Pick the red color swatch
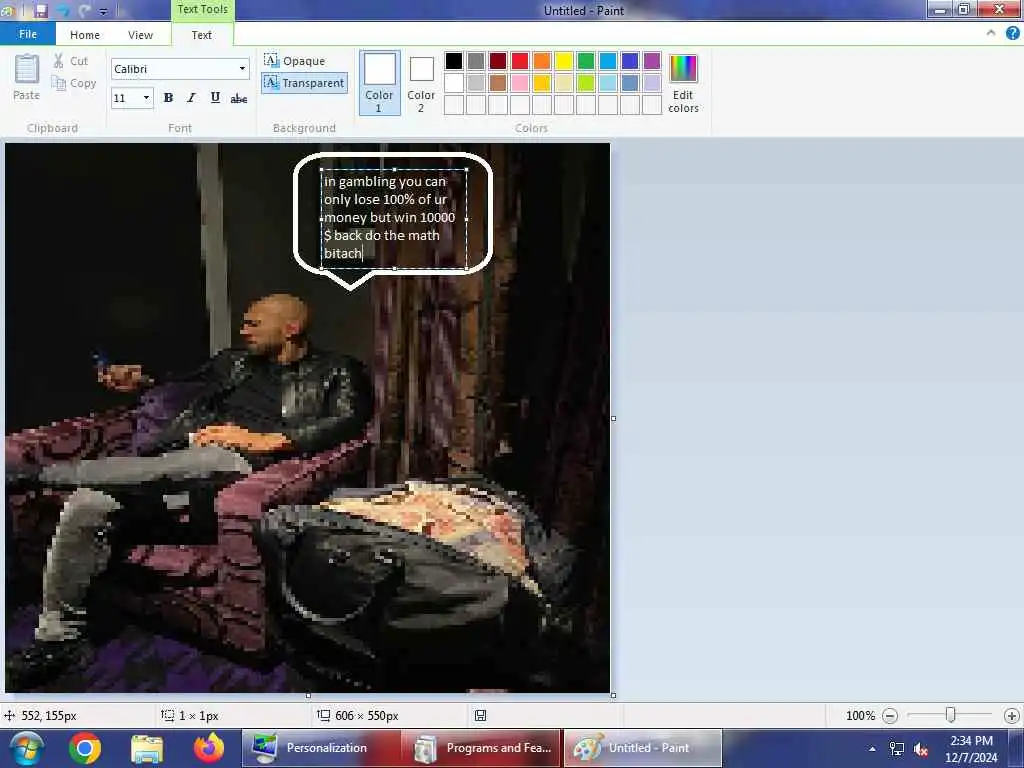 520,61
